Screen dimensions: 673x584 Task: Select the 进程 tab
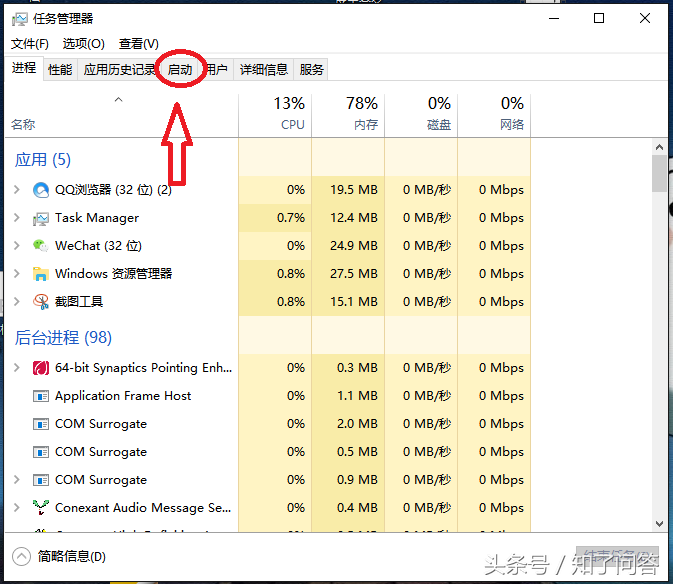click(24, 68)
